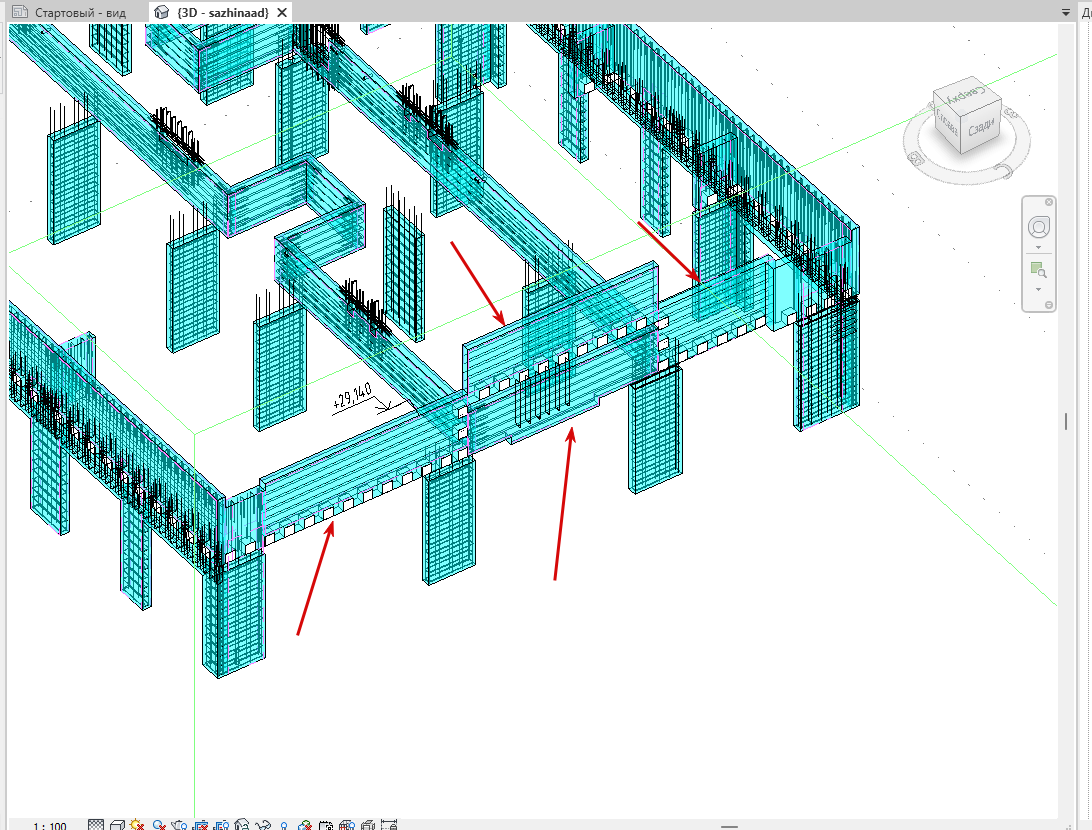Click the Temporary Hide/Isolate glasses icon
Screen dimensions: 1092x830
click(263, 825)
